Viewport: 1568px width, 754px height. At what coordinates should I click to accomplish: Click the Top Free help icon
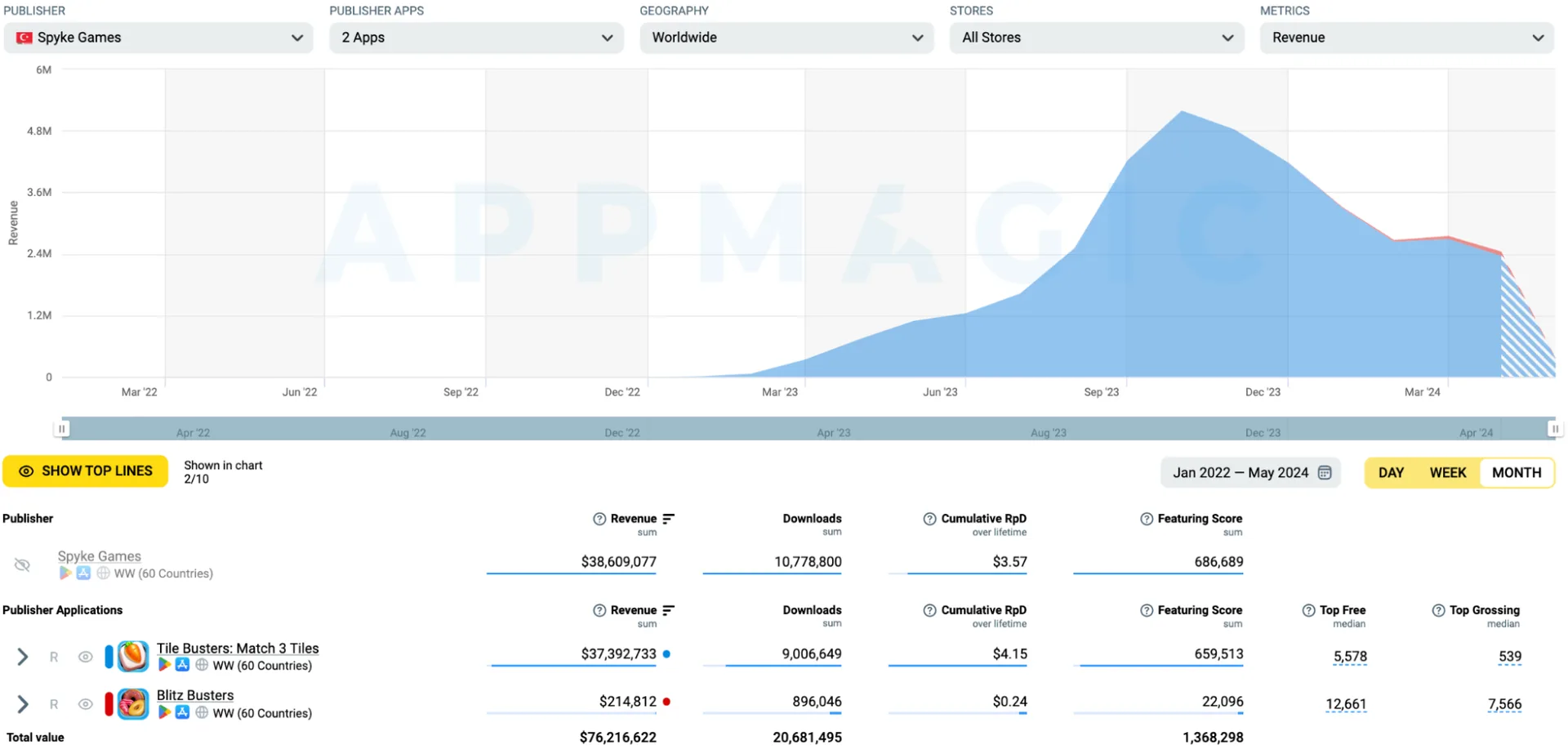1309,610
